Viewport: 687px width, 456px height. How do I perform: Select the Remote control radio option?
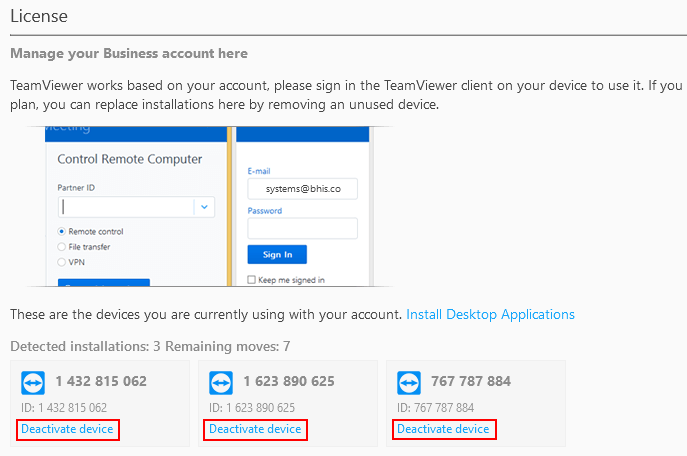62,231
